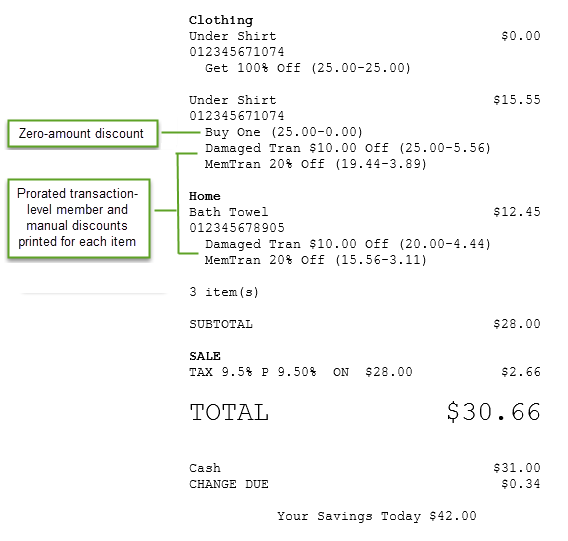Image resolution: width=568 pixels, height=541 pixels.
Task: Select the 3 item(s) count line
Action: coord(224,292)
